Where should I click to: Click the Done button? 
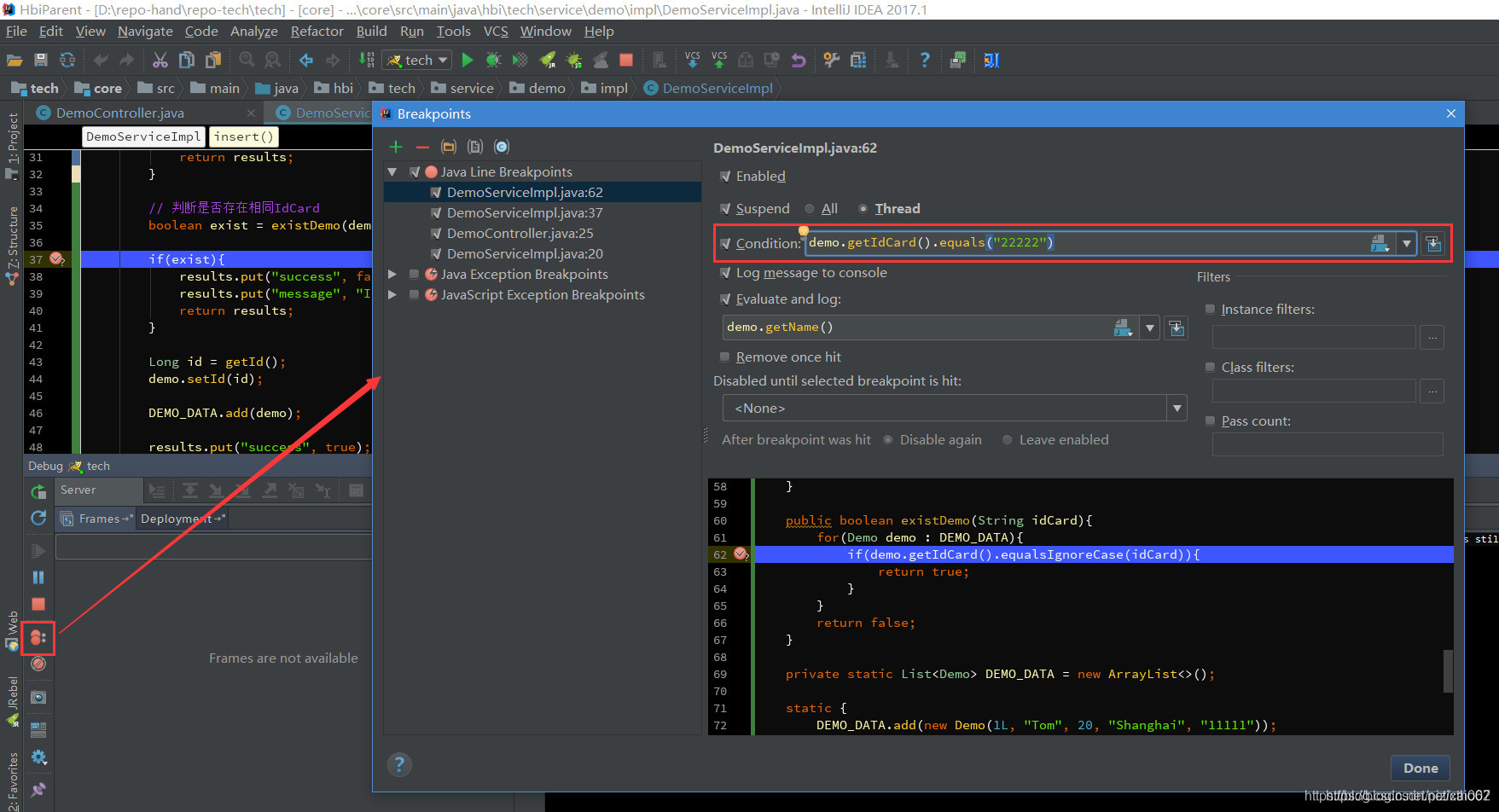(x=1421, y=768)
